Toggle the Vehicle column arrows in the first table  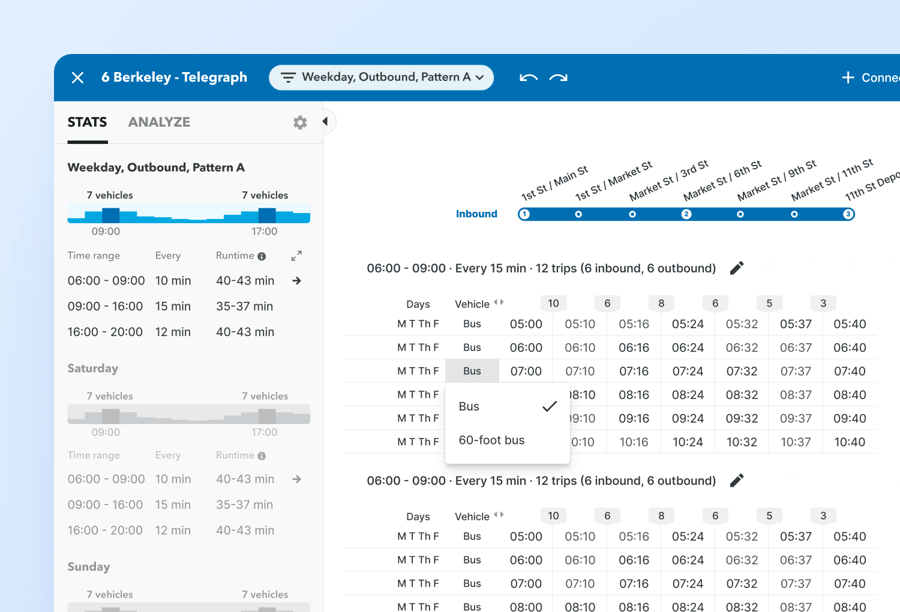tap(499, 303)
